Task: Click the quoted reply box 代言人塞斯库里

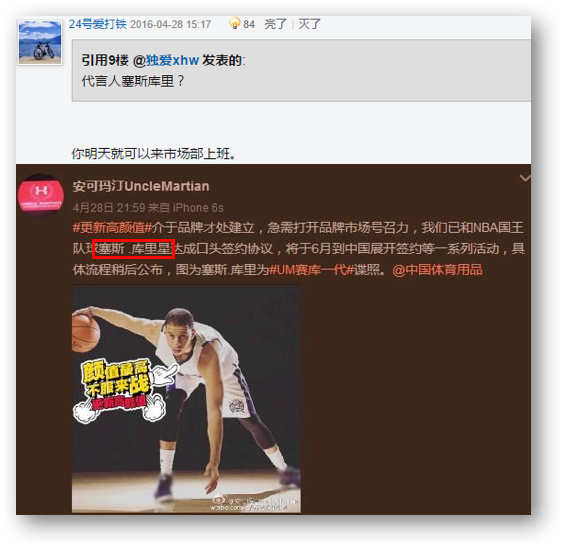Action: tap(301, 70)
